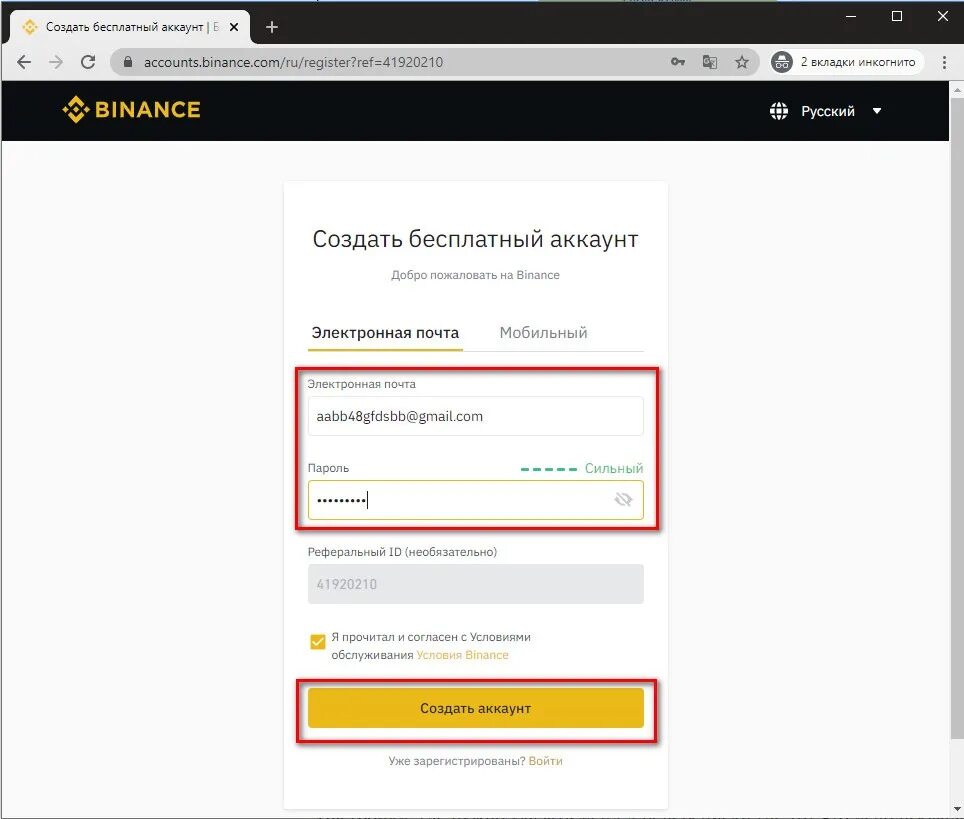Click the referral ID field 41920210

pyautogui.click(x=475, y=584)
